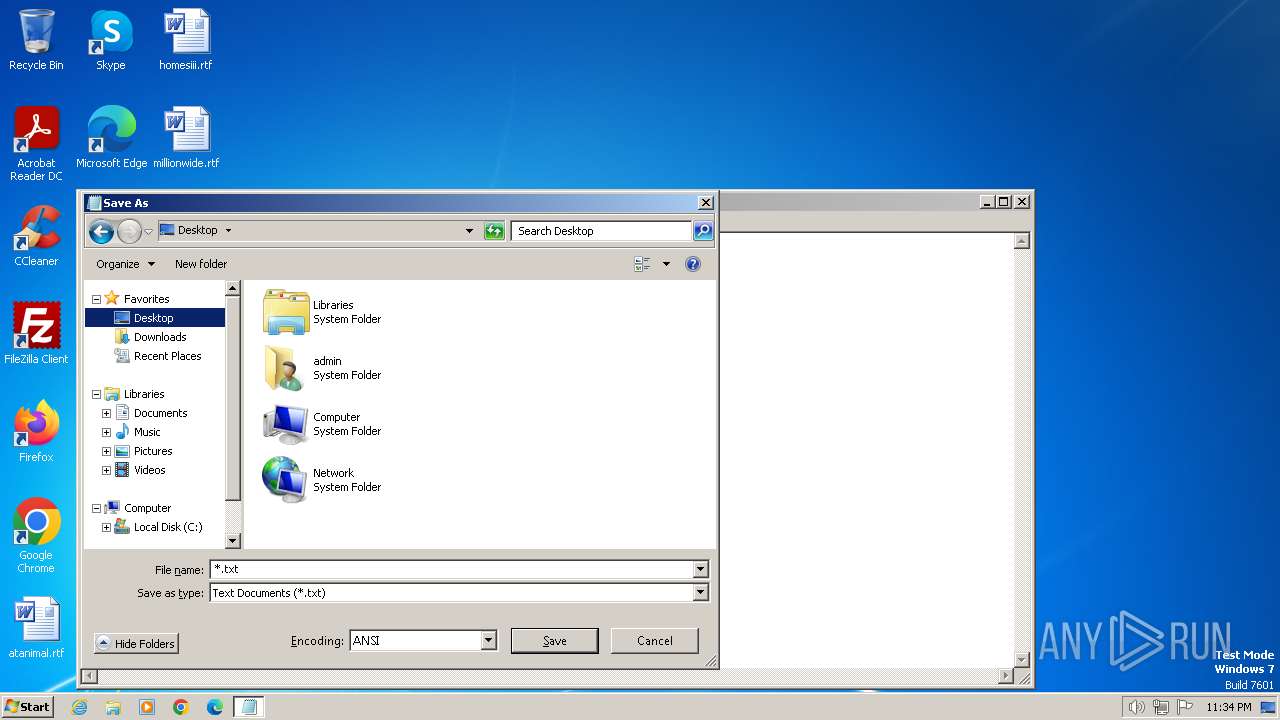
Task: Click navigation pane scroll up arrow
Action: [x=233, y=289]
